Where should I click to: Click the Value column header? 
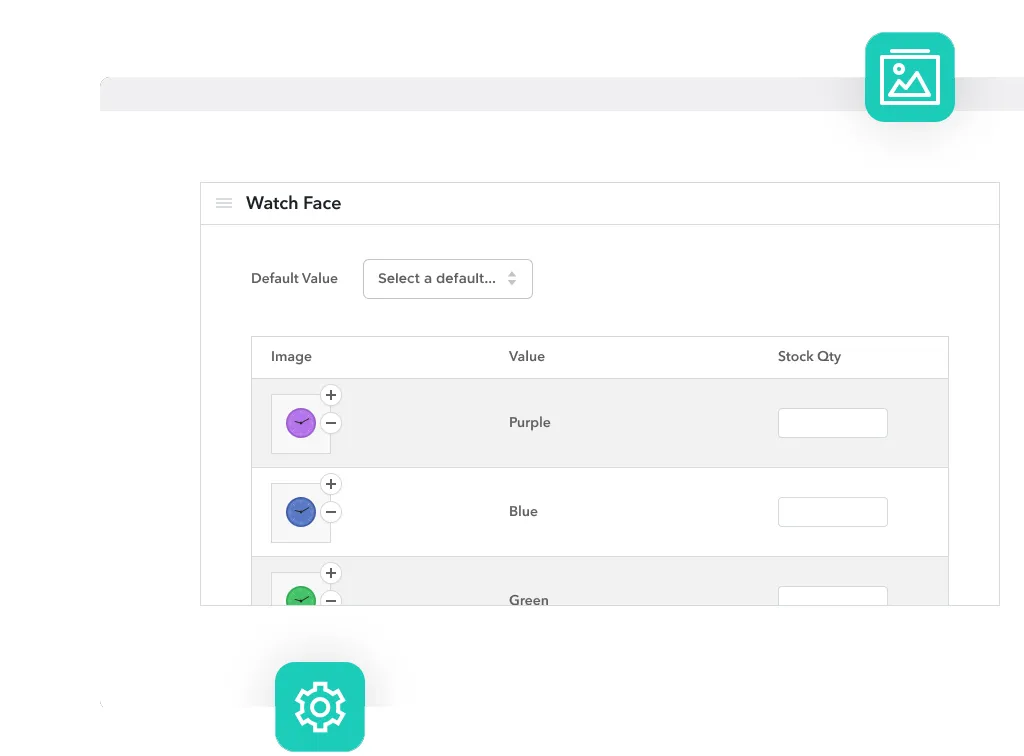[x=526, y=356]
